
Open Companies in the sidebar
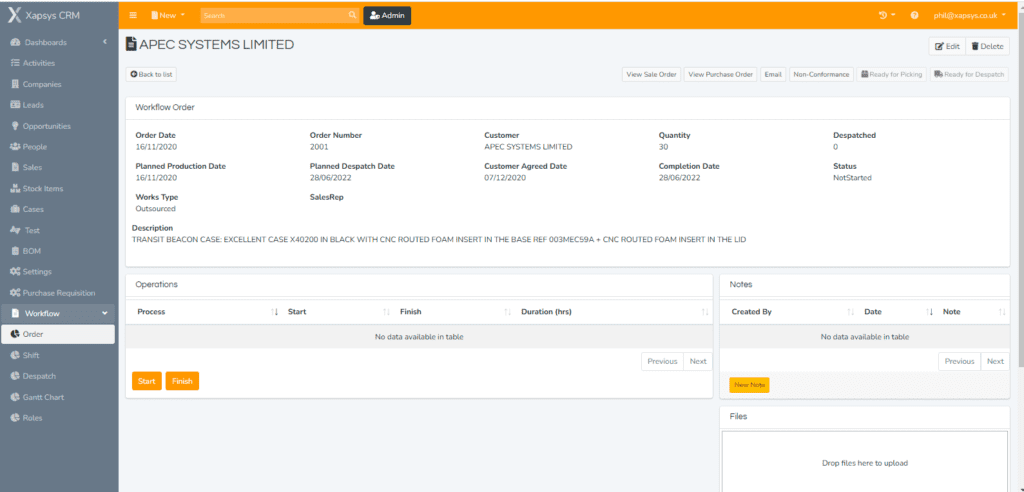(x=42, y=84)
